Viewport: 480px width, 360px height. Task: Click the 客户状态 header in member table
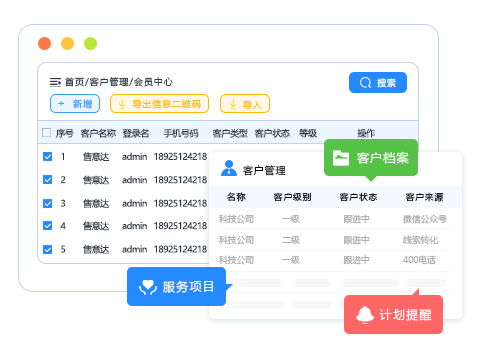[x=272, y=133]
